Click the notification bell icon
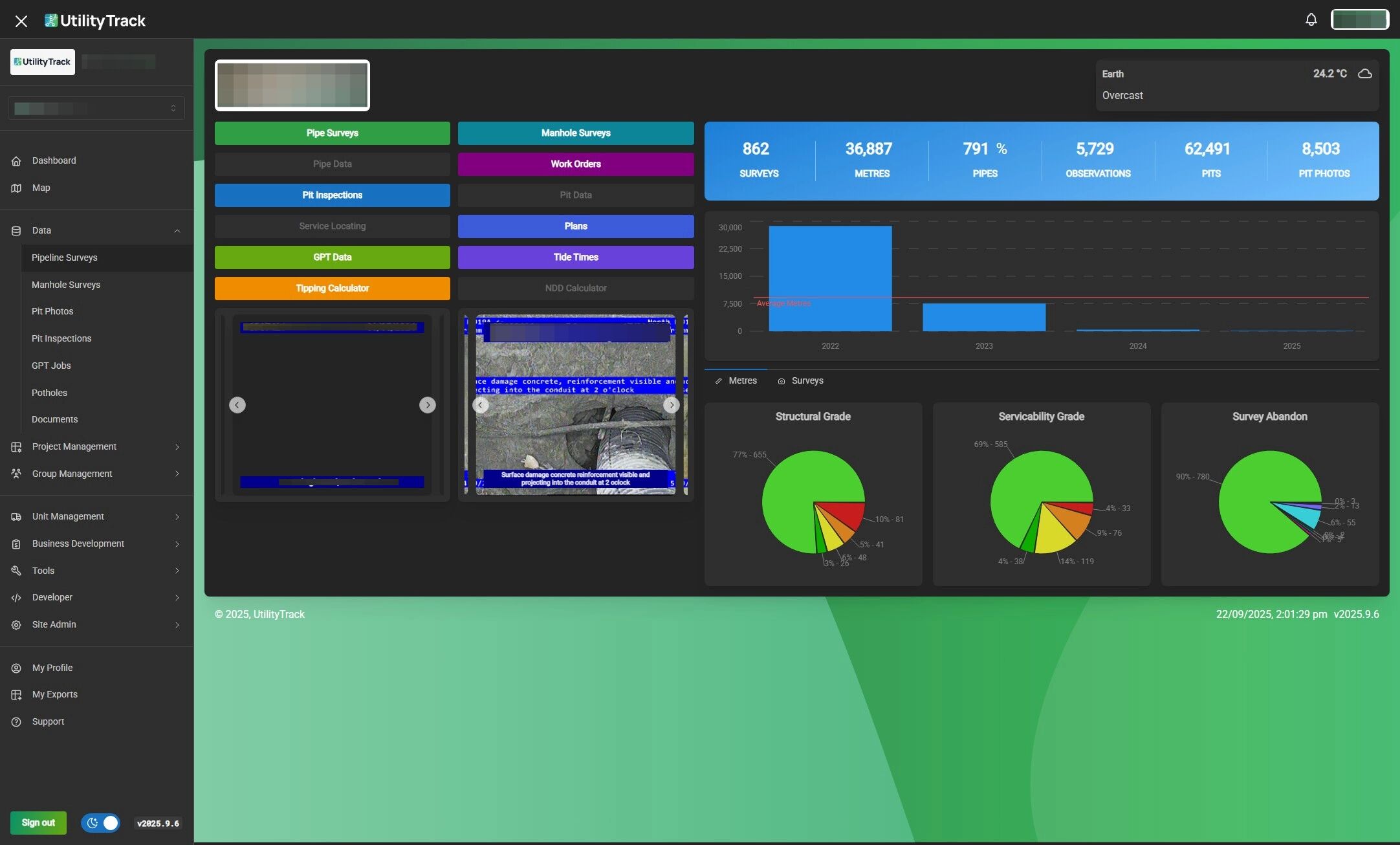This screenshot has height=845, width=1400. (1311, 19)
